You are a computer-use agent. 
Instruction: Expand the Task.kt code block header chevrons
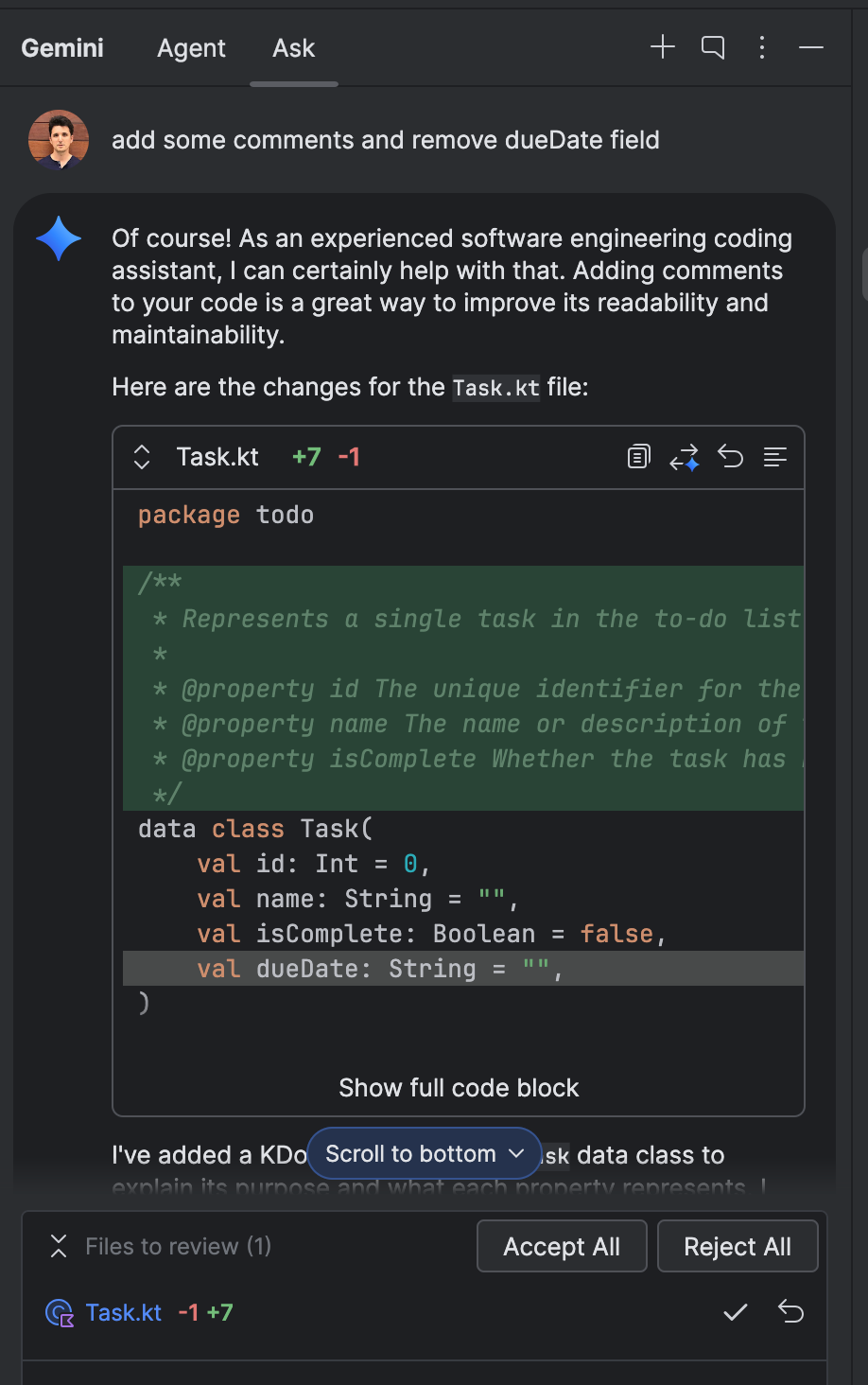click(x=140, y=457)
